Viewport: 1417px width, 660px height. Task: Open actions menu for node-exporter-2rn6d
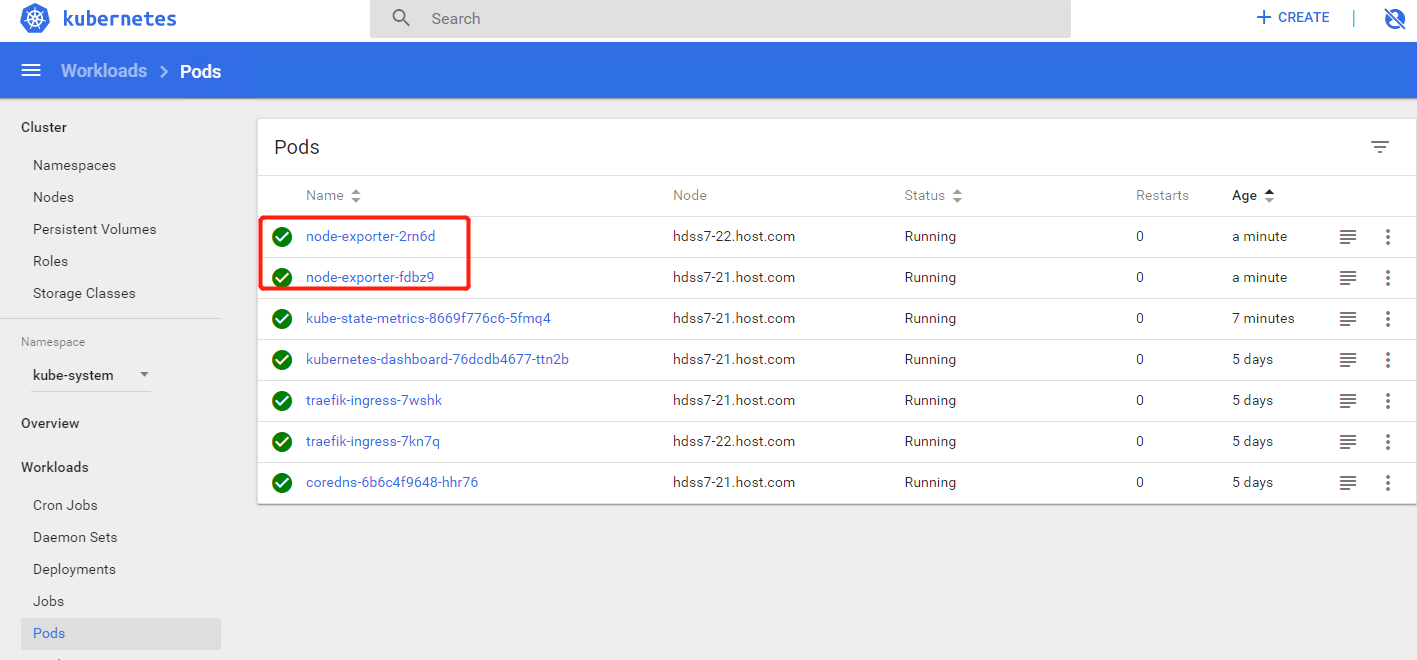(x=1388, y=237)
